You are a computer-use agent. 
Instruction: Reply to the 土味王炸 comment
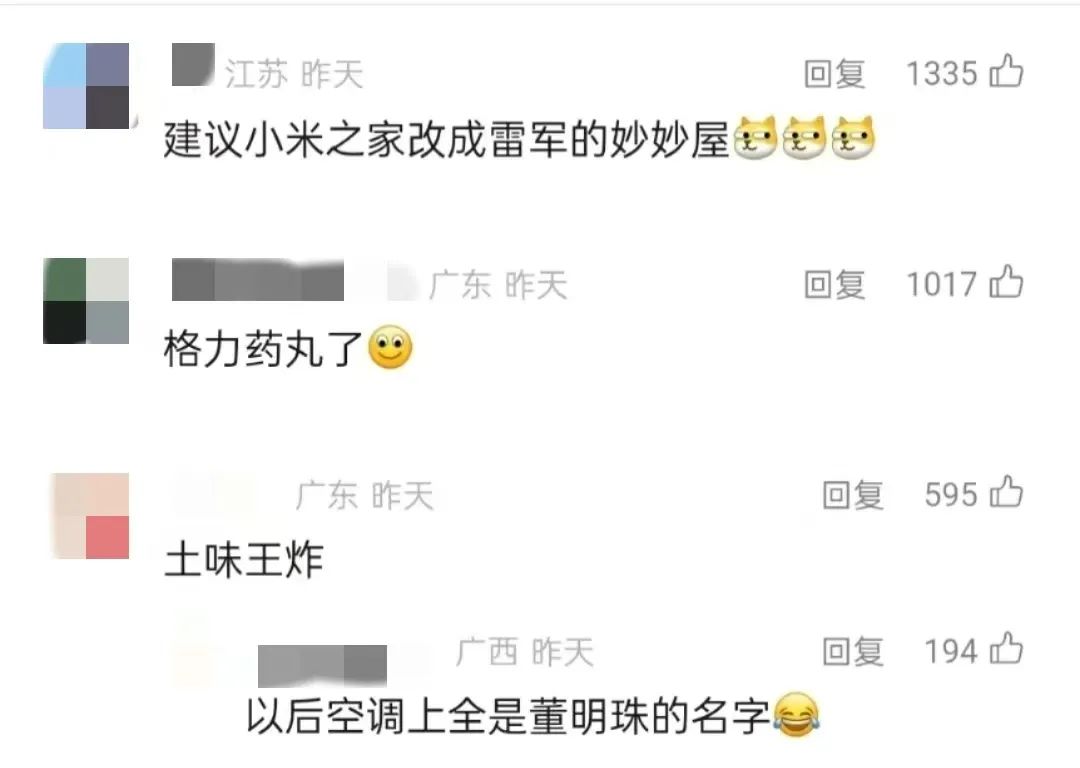tap(853, 495)
